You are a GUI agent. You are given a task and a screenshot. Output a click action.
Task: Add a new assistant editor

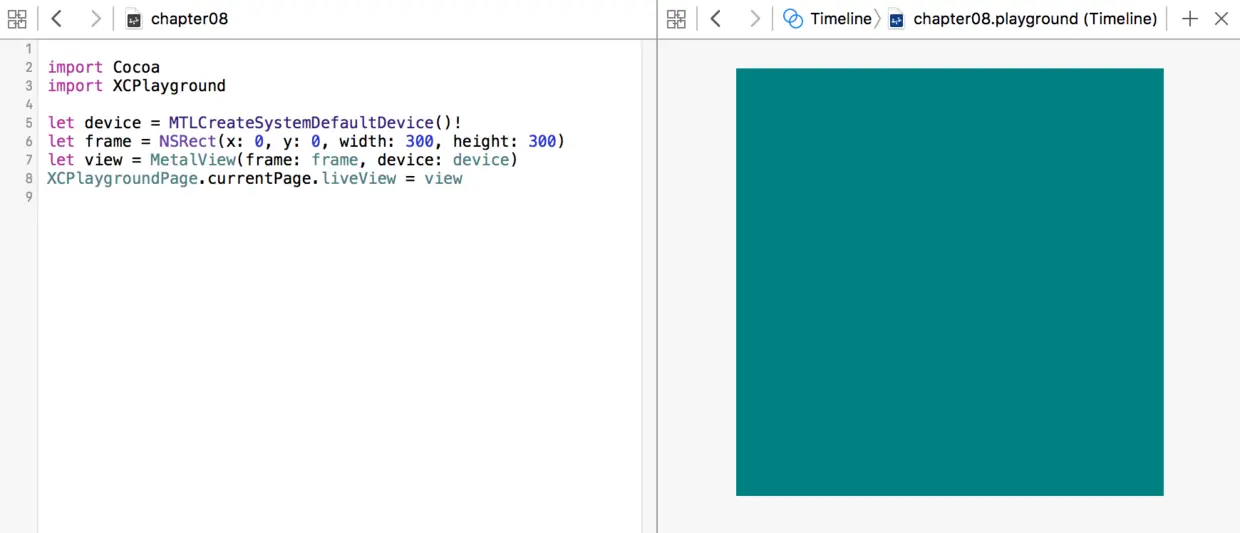pyautogui.click(x=1190, y=19)
